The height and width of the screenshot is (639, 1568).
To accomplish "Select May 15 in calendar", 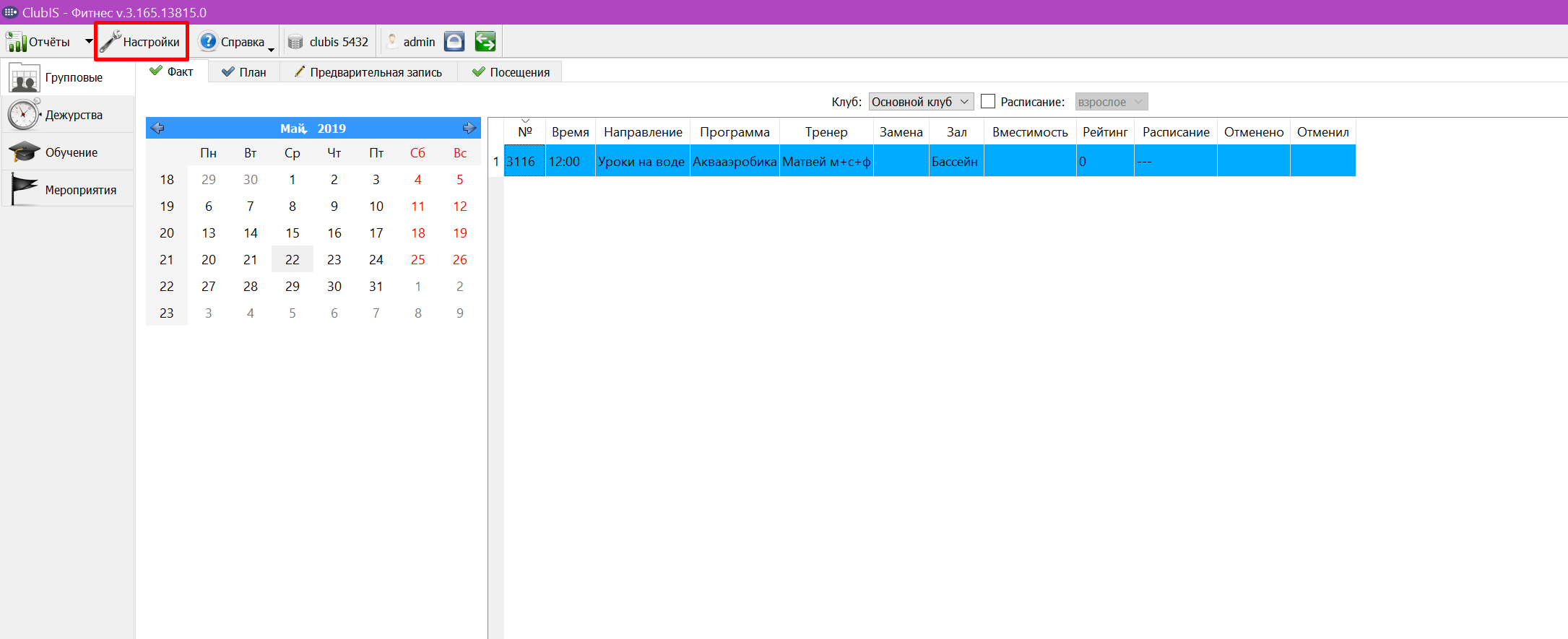I will (x=293, y=232).
